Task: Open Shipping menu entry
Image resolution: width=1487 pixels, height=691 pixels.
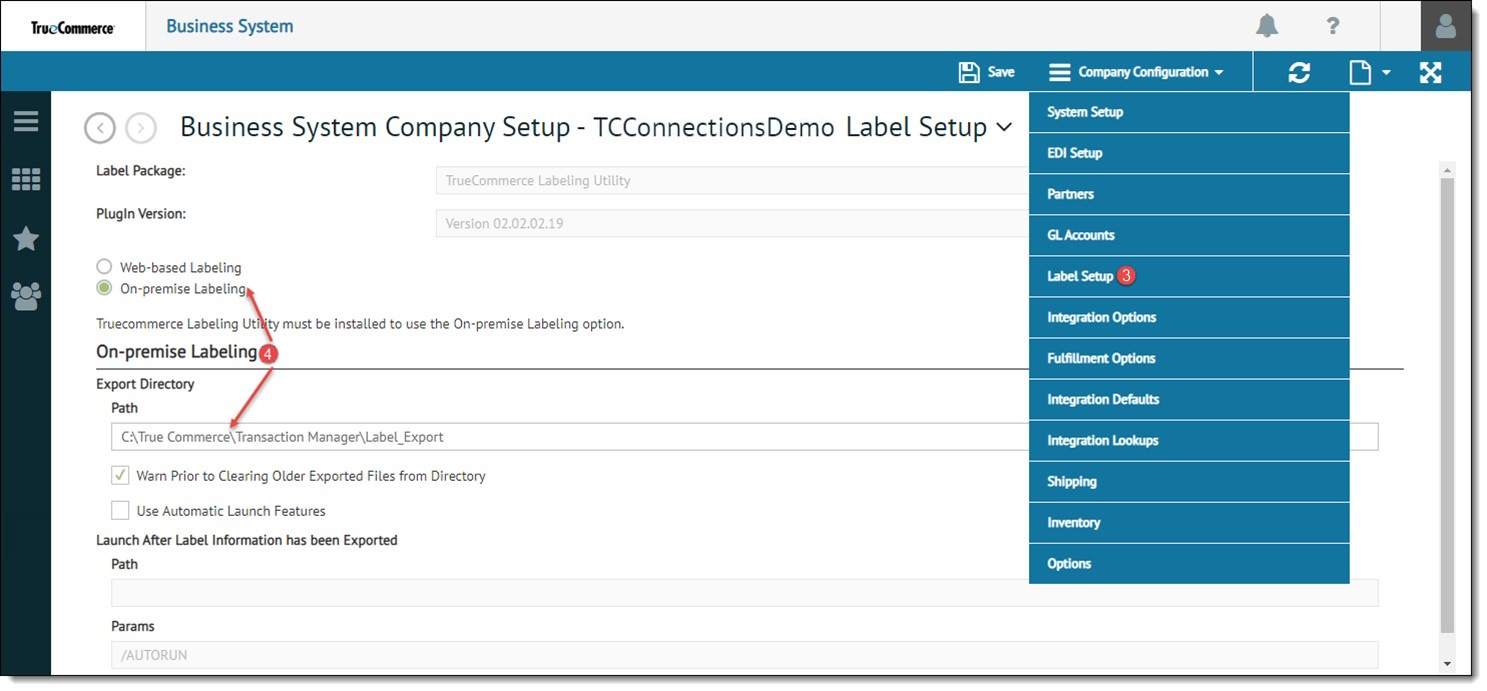Action: (x=1189, y=481)
